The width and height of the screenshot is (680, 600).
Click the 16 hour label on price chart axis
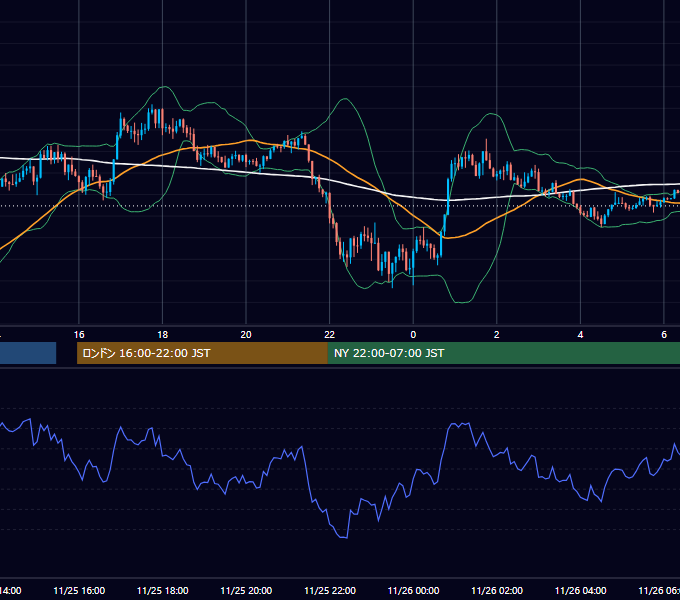pos(79,335)
